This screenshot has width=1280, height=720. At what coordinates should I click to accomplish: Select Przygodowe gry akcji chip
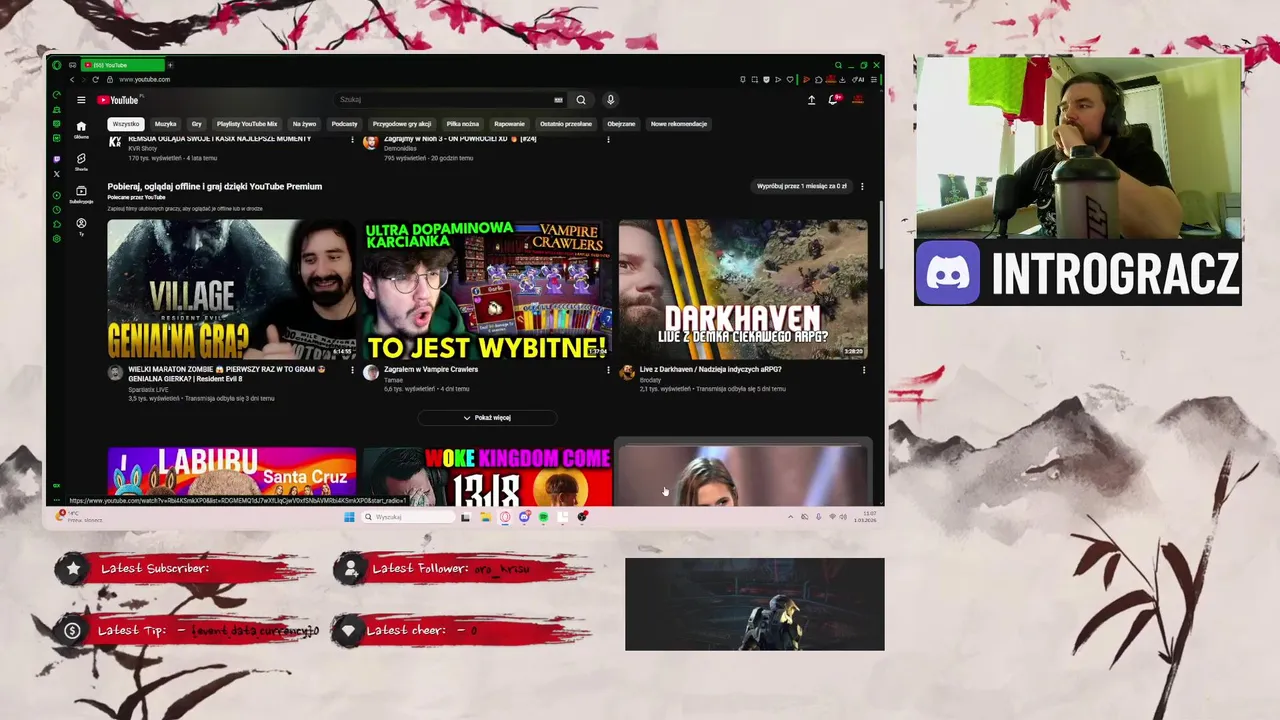[402, 124]
